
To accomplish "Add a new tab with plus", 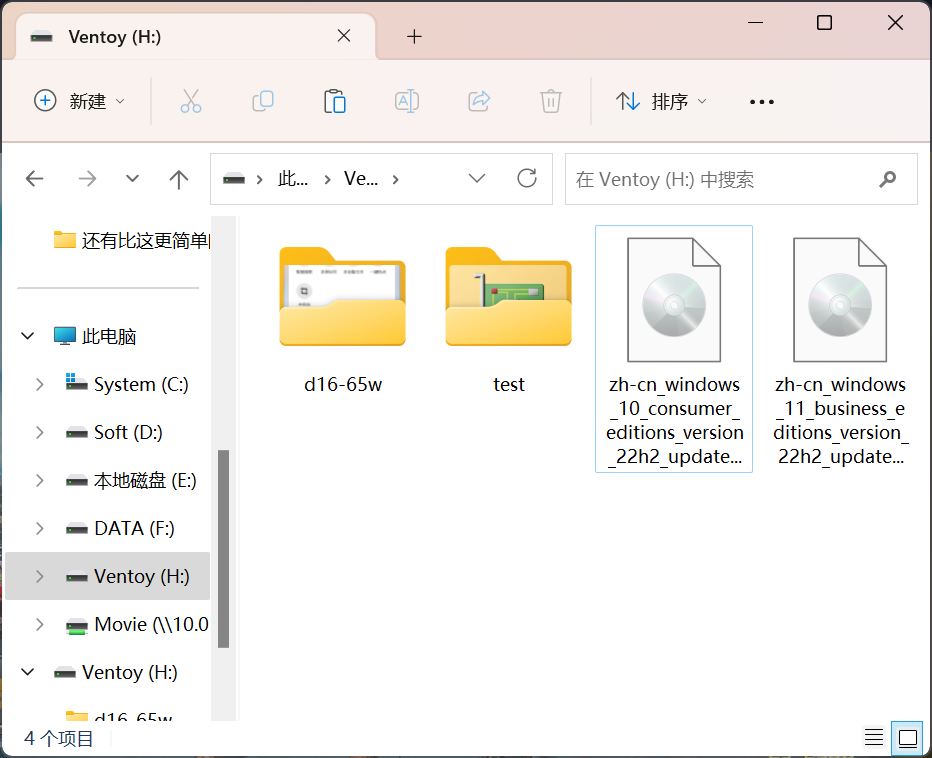I will pos(414,37).
